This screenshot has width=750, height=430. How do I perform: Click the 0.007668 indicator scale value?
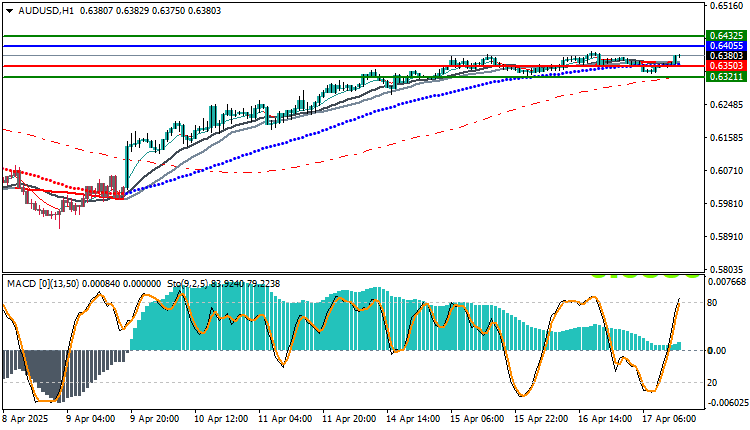tap(727, 282)
